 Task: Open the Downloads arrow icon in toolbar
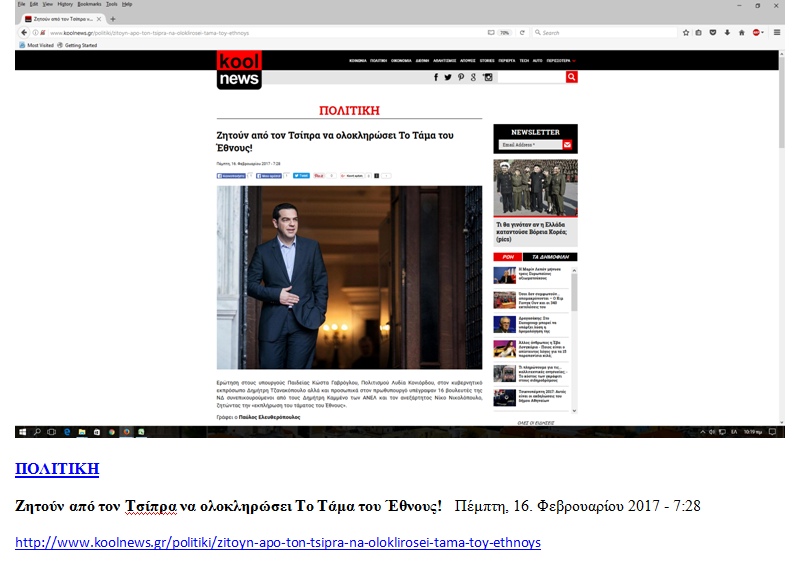pos(727,33)
